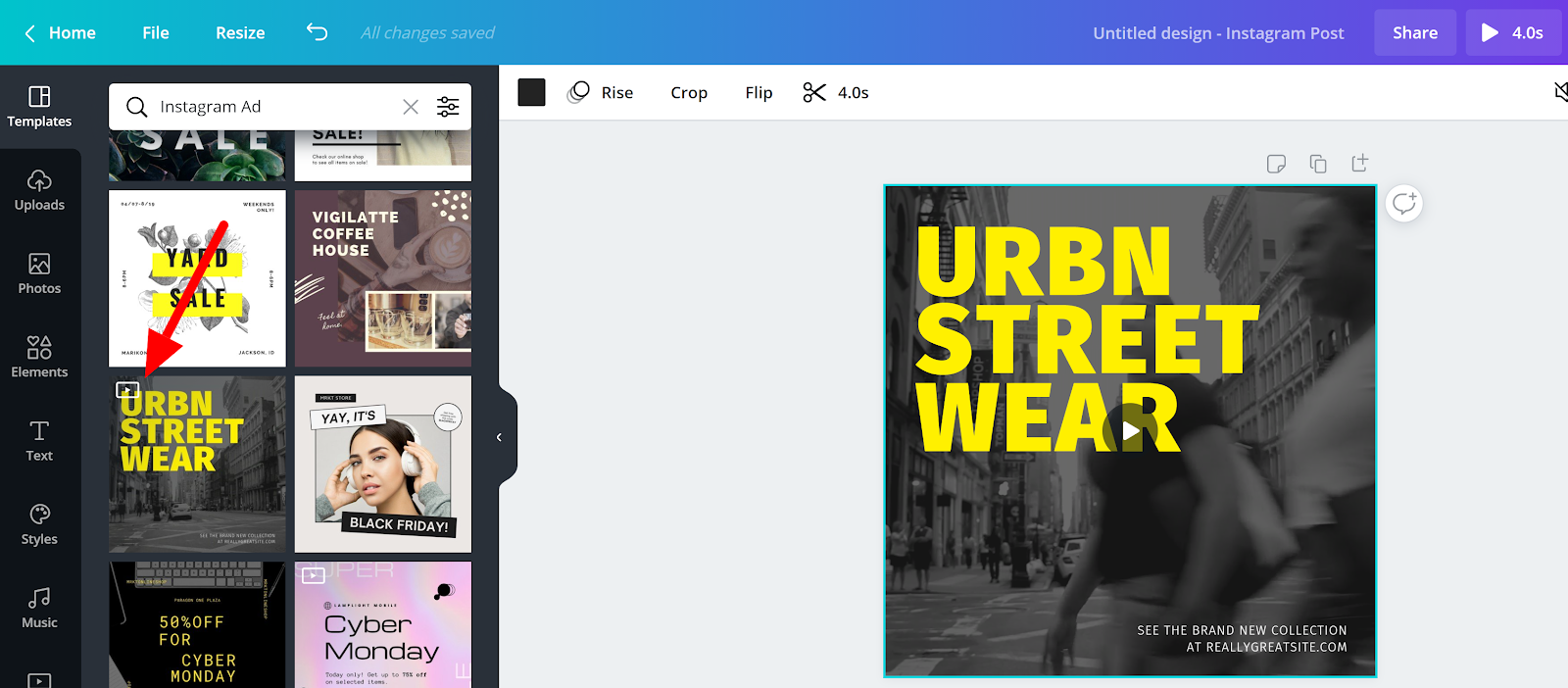
Task: Click the Share button
Action: [1415, 32]
